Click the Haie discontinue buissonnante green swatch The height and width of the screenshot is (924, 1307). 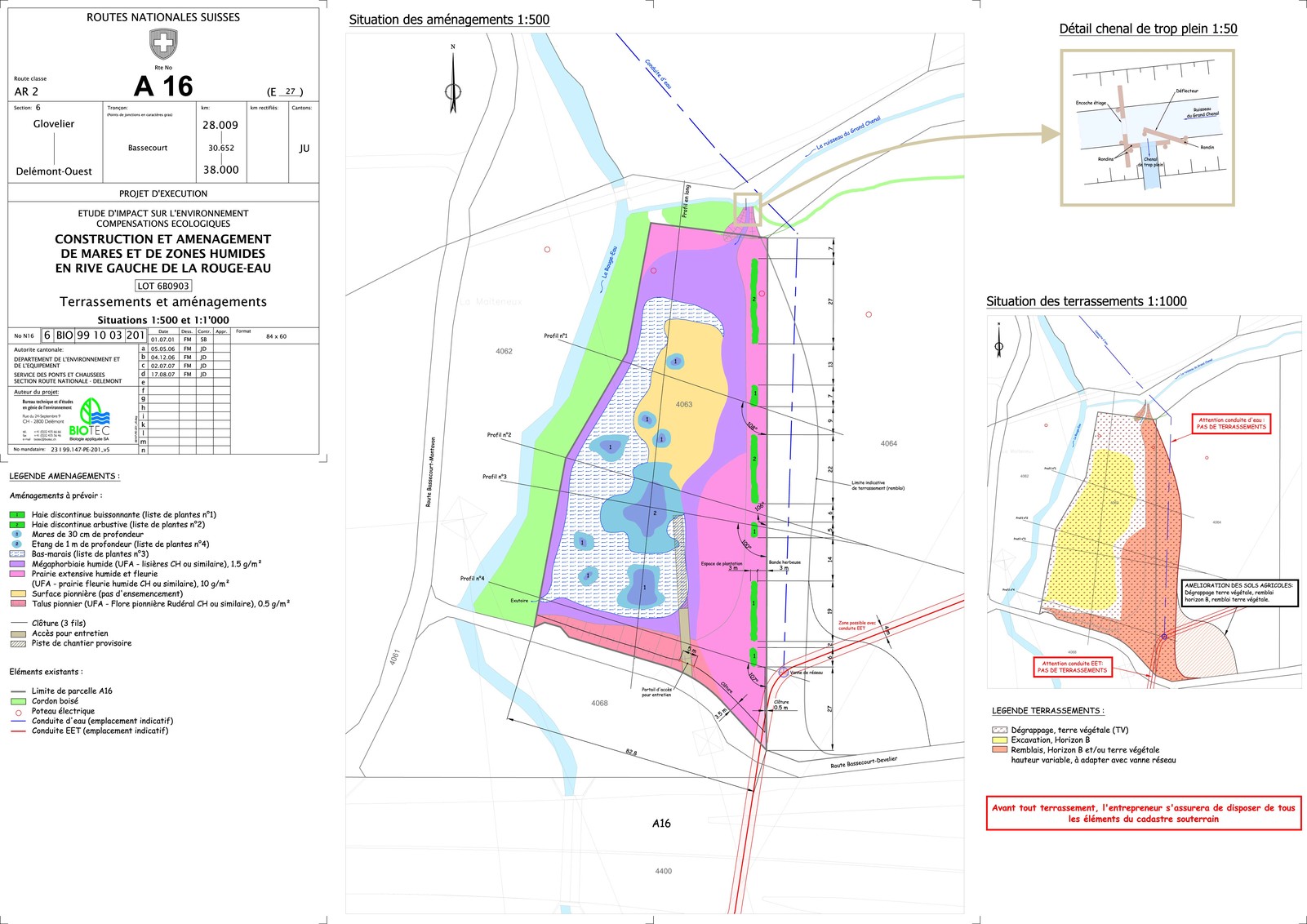[x=17, y=515]
